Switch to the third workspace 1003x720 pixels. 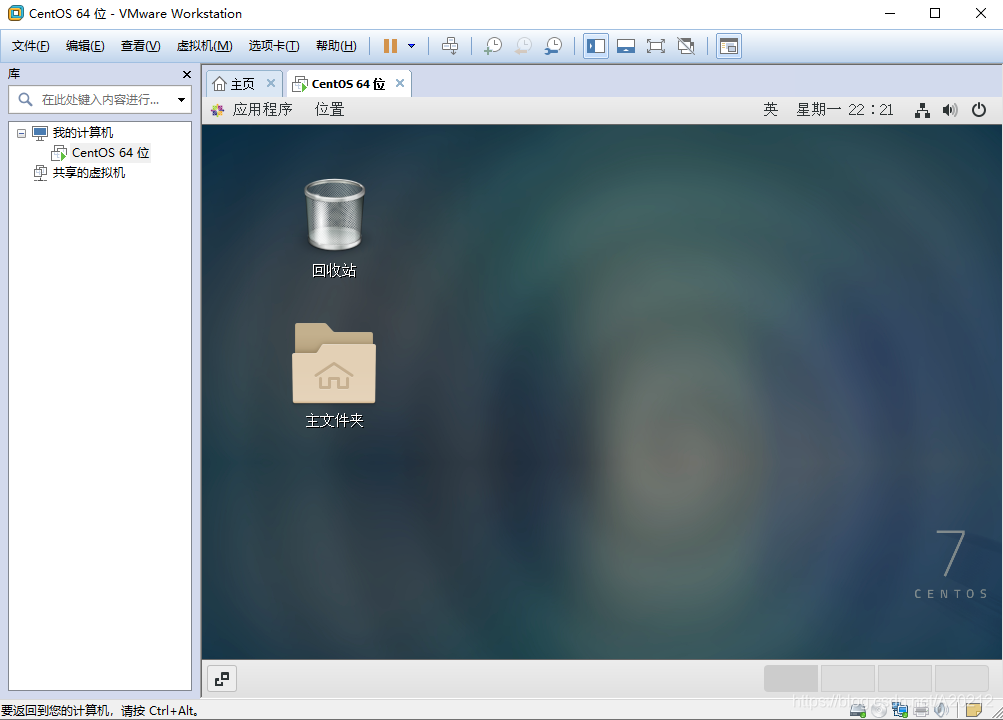pos(904,678)
